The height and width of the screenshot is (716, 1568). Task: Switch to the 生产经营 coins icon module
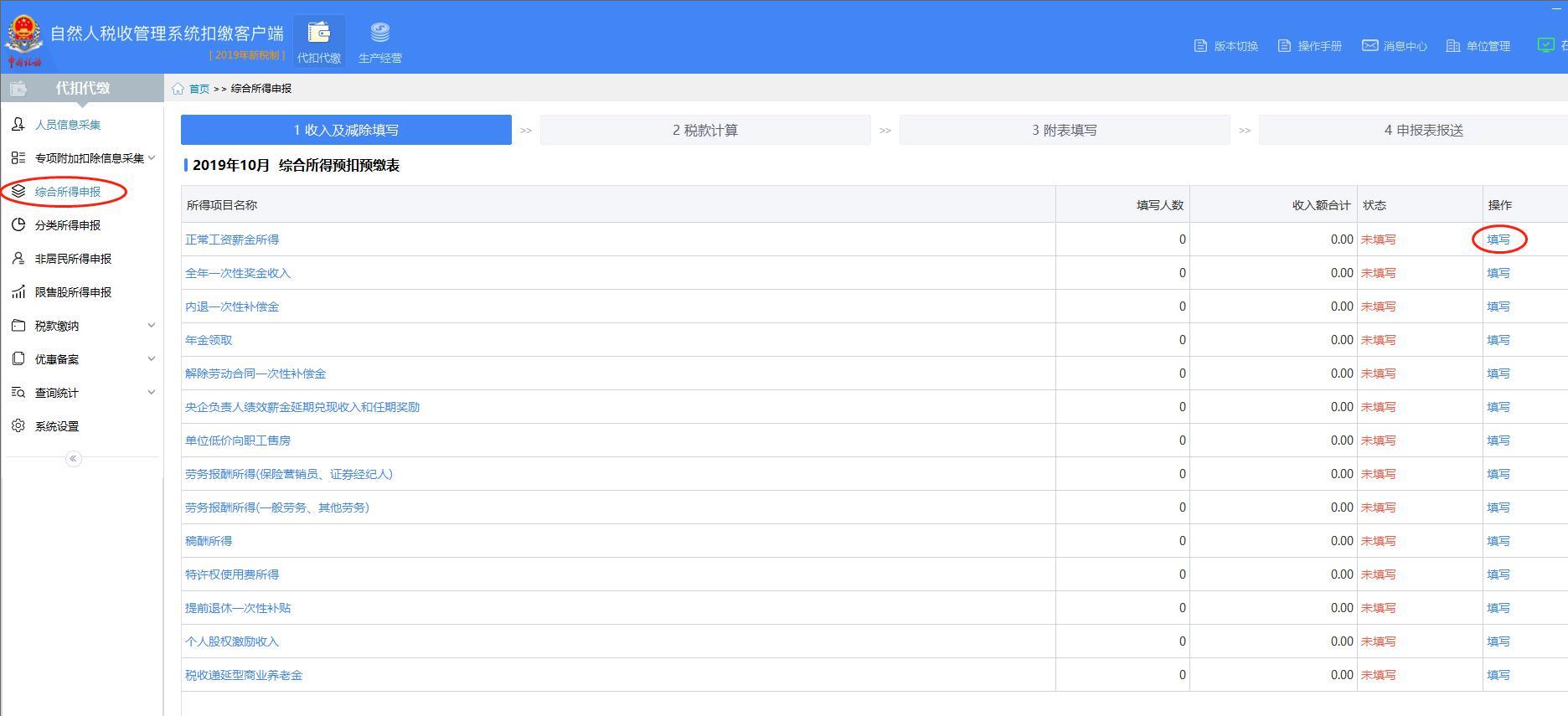(380, 33)
